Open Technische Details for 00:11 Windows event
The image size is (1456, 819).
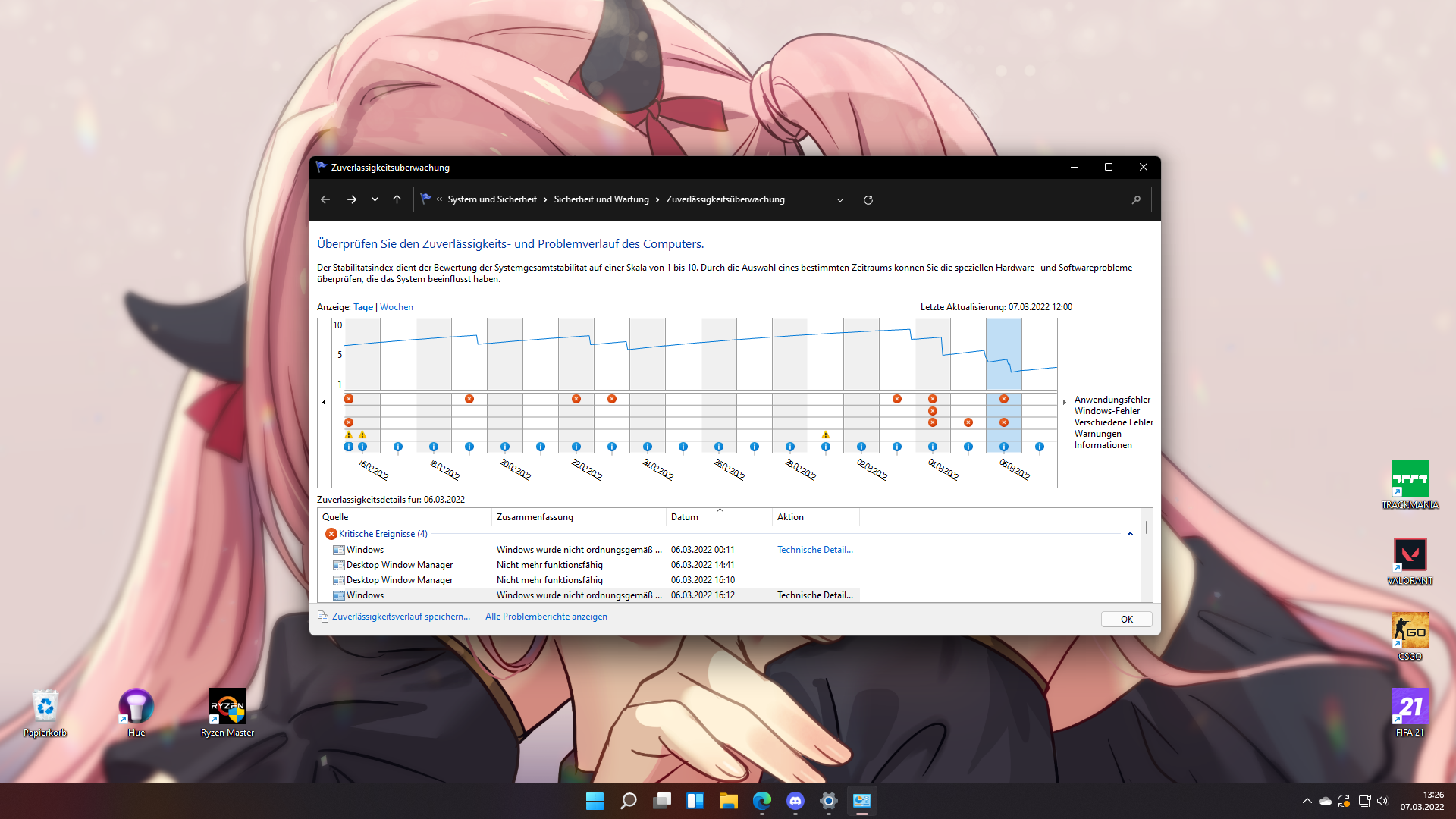(815, 550)
